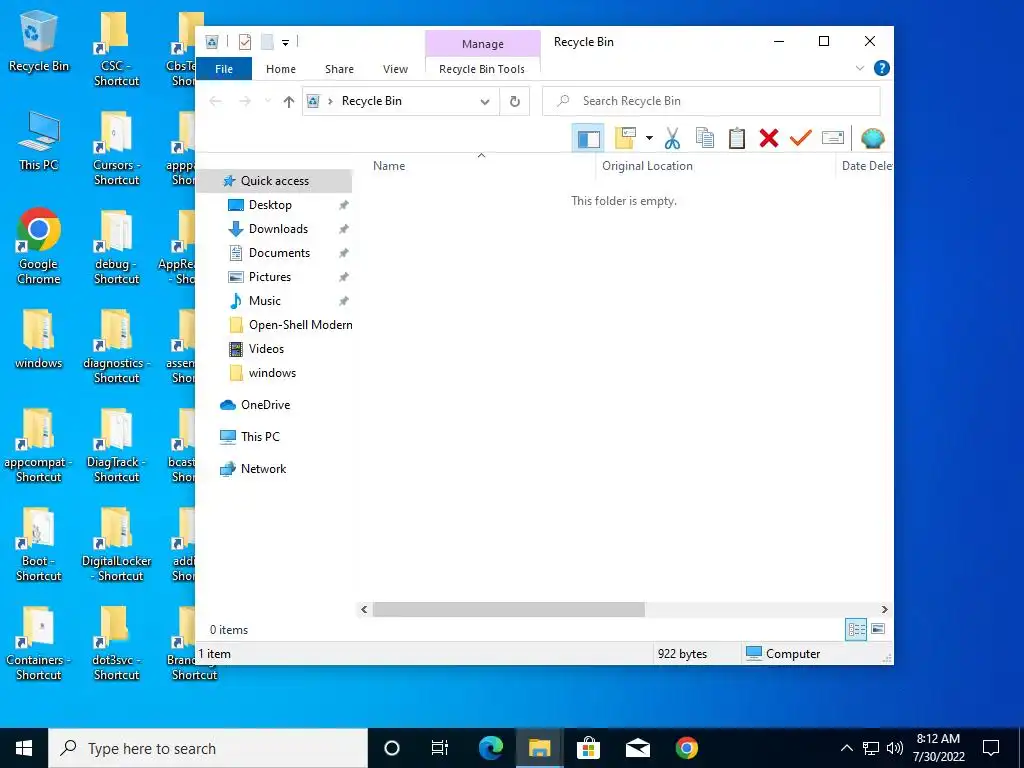This screenshot has width=1024, height=768.
Task: Click the taskbar search box
Action: coord(208,748)
